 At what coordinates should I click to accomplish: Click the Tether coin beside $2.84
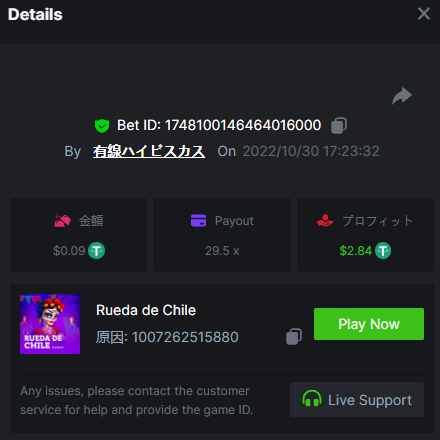tap(383, 251)
